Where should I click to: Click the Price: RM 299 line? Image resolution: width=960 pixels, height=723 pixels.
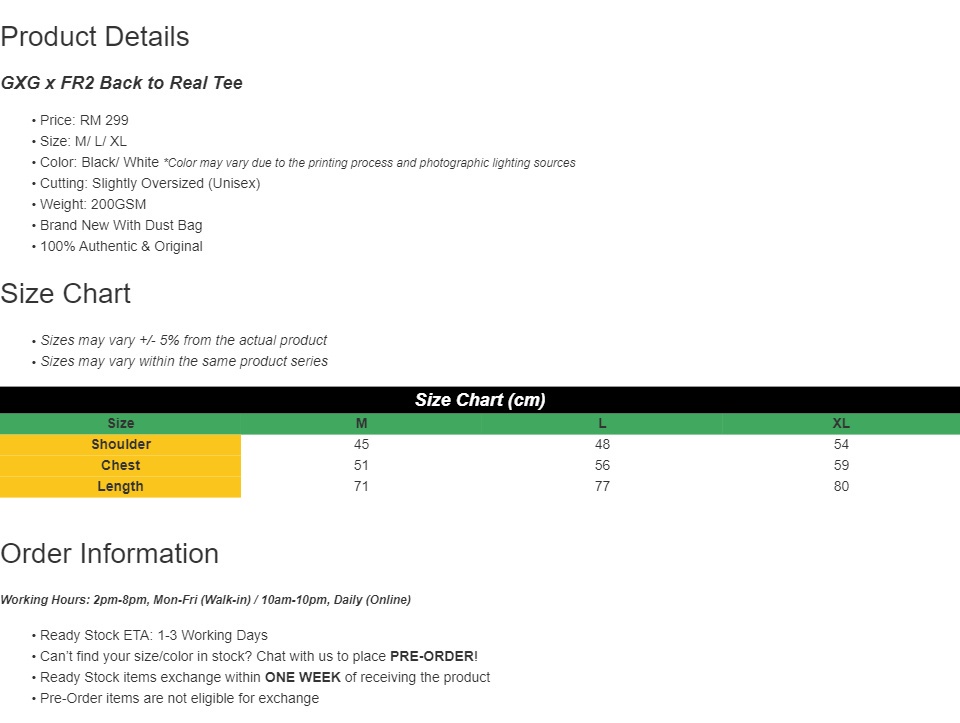(84, 120)
